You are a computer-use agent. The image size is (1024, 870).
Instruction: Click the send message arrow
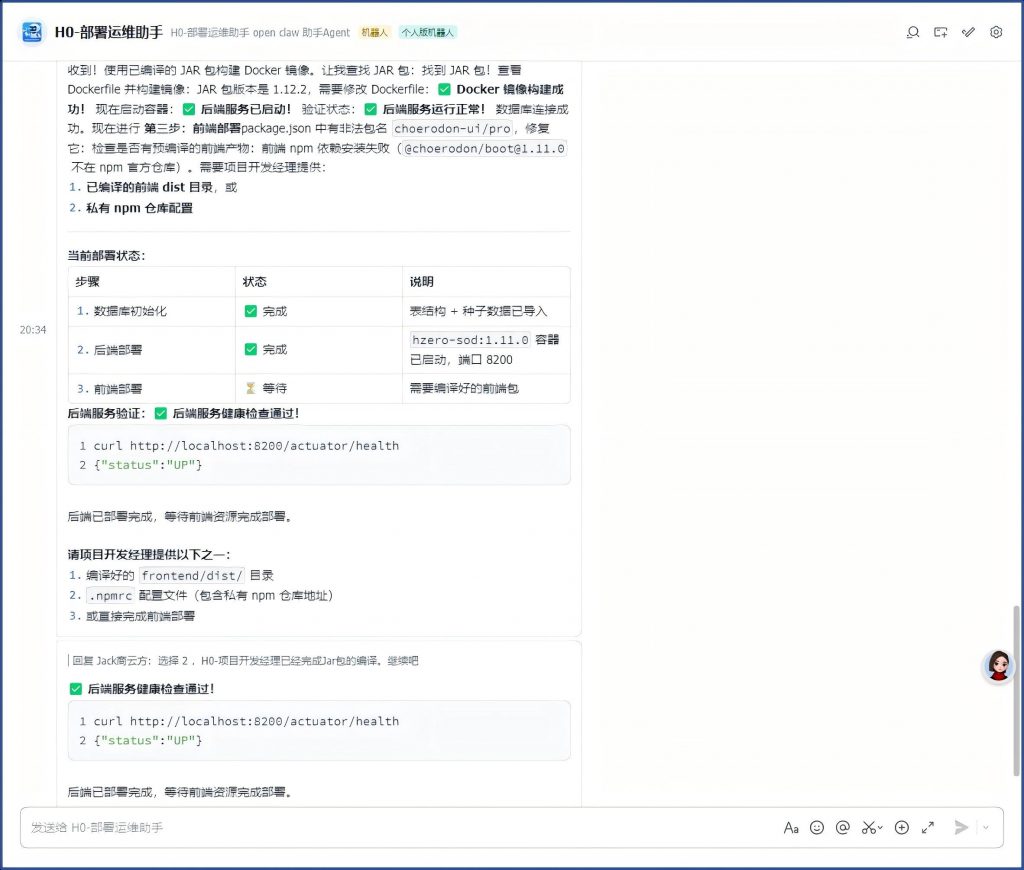pyautogui.click(x=961, y=827)
